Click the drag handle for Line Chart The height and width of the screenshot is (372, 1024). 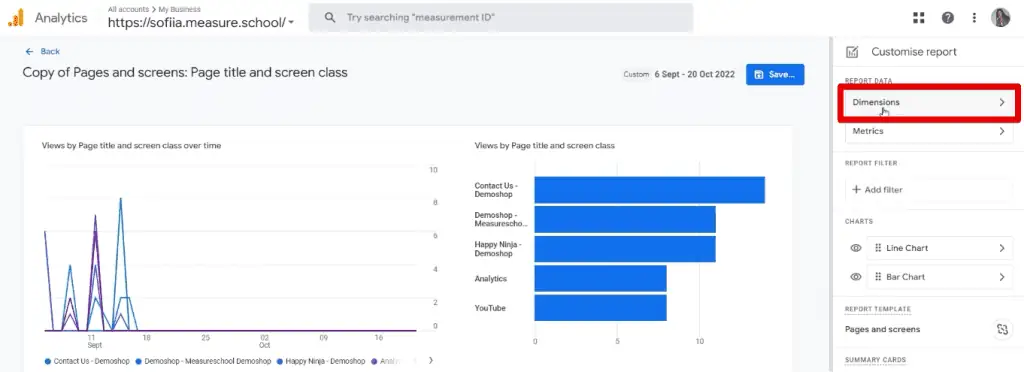point(878,248)
